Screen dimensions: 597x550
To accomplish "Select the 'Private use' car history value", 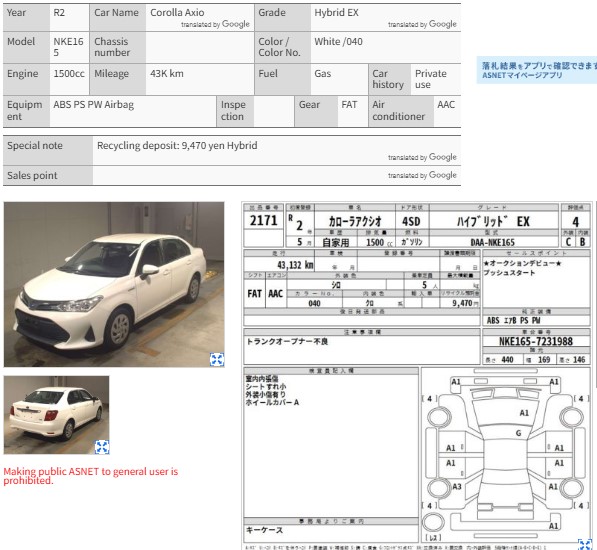I will point(431,79).
